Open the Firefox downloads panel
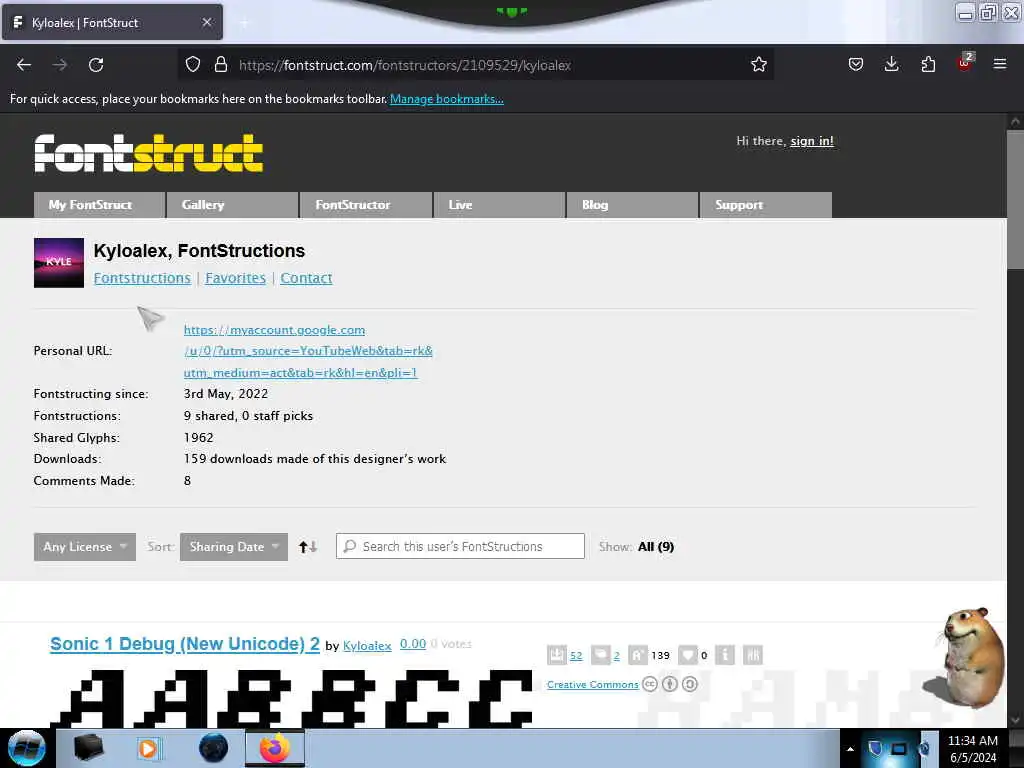The height and width of the screenshot is (768, 1024). (x=891, y=64)
